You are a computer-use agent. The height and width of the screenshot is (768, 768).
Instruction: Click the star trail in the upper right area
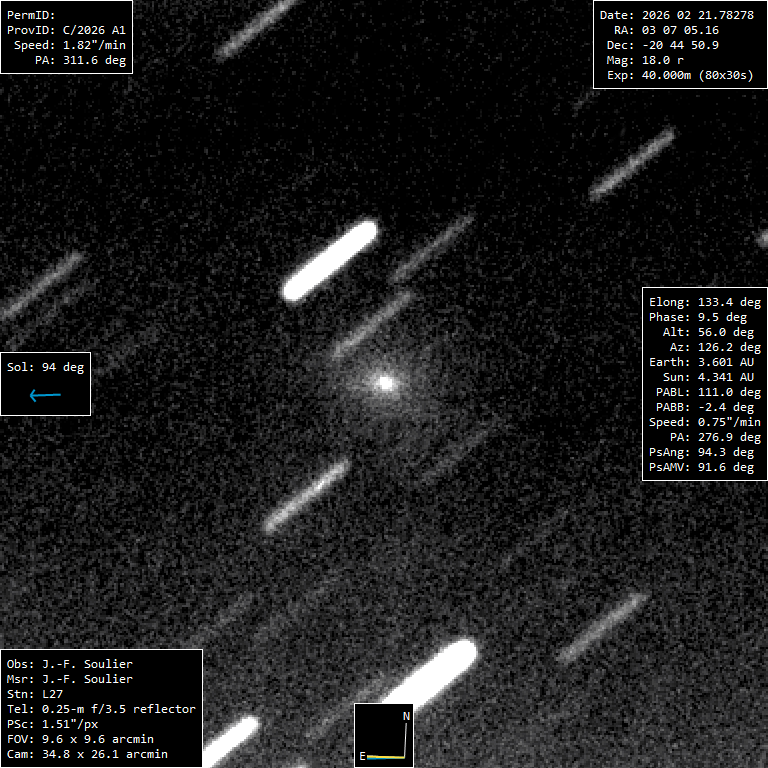[x=632, y=163]
